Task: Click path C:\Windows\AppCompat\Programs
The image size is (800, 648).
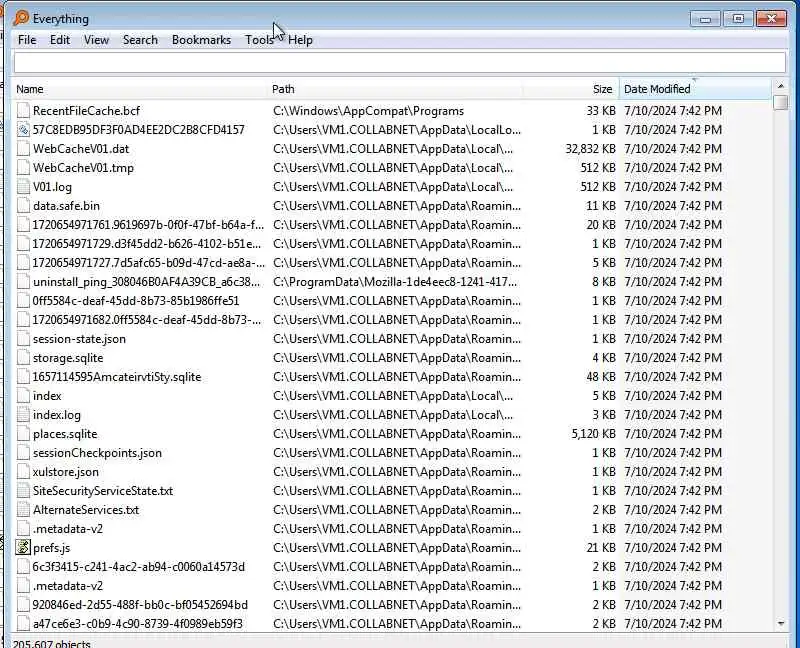Action: (x=368, y=111)
